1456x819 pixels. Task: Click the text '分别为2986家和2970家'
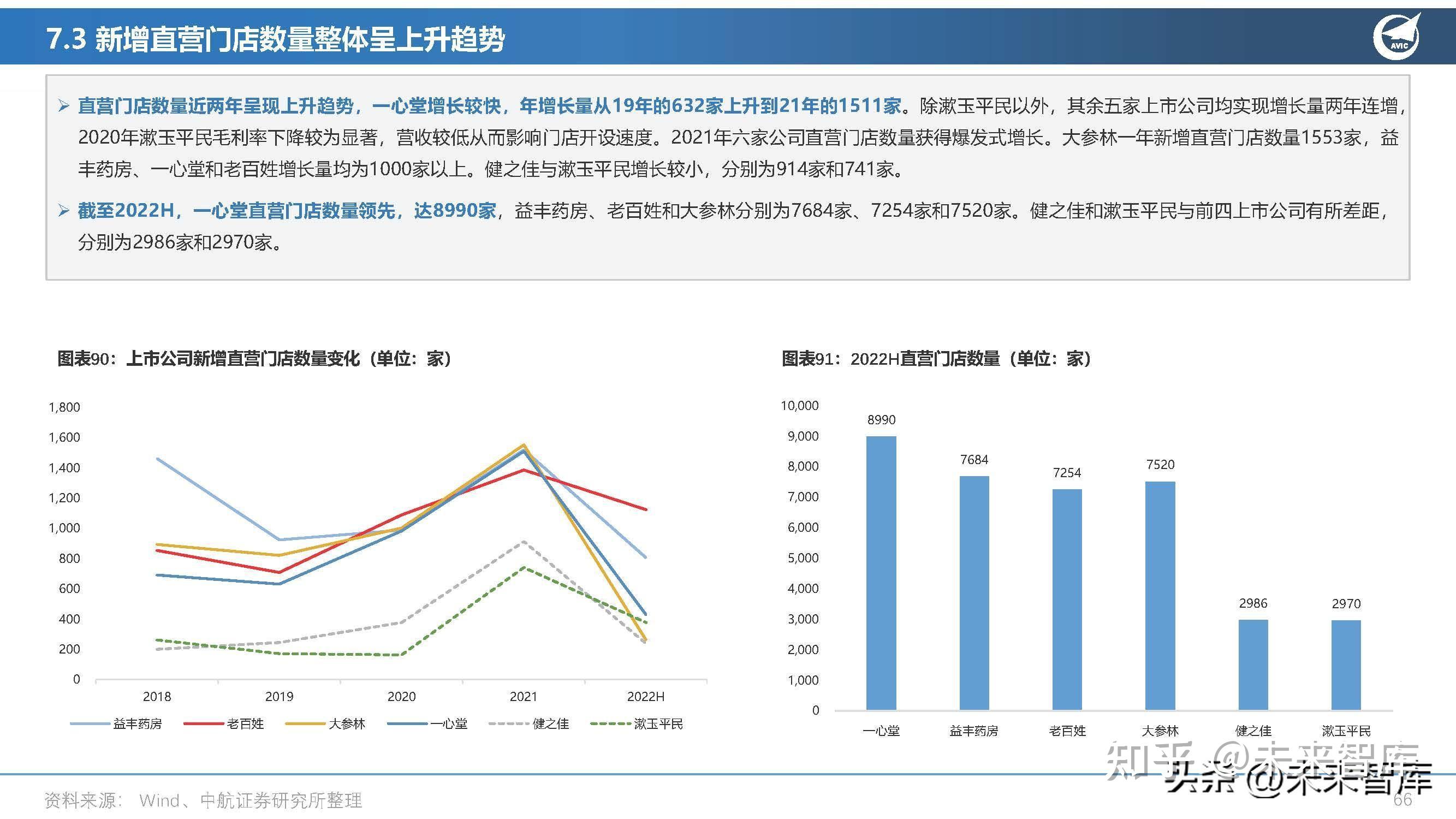[175, 242]
